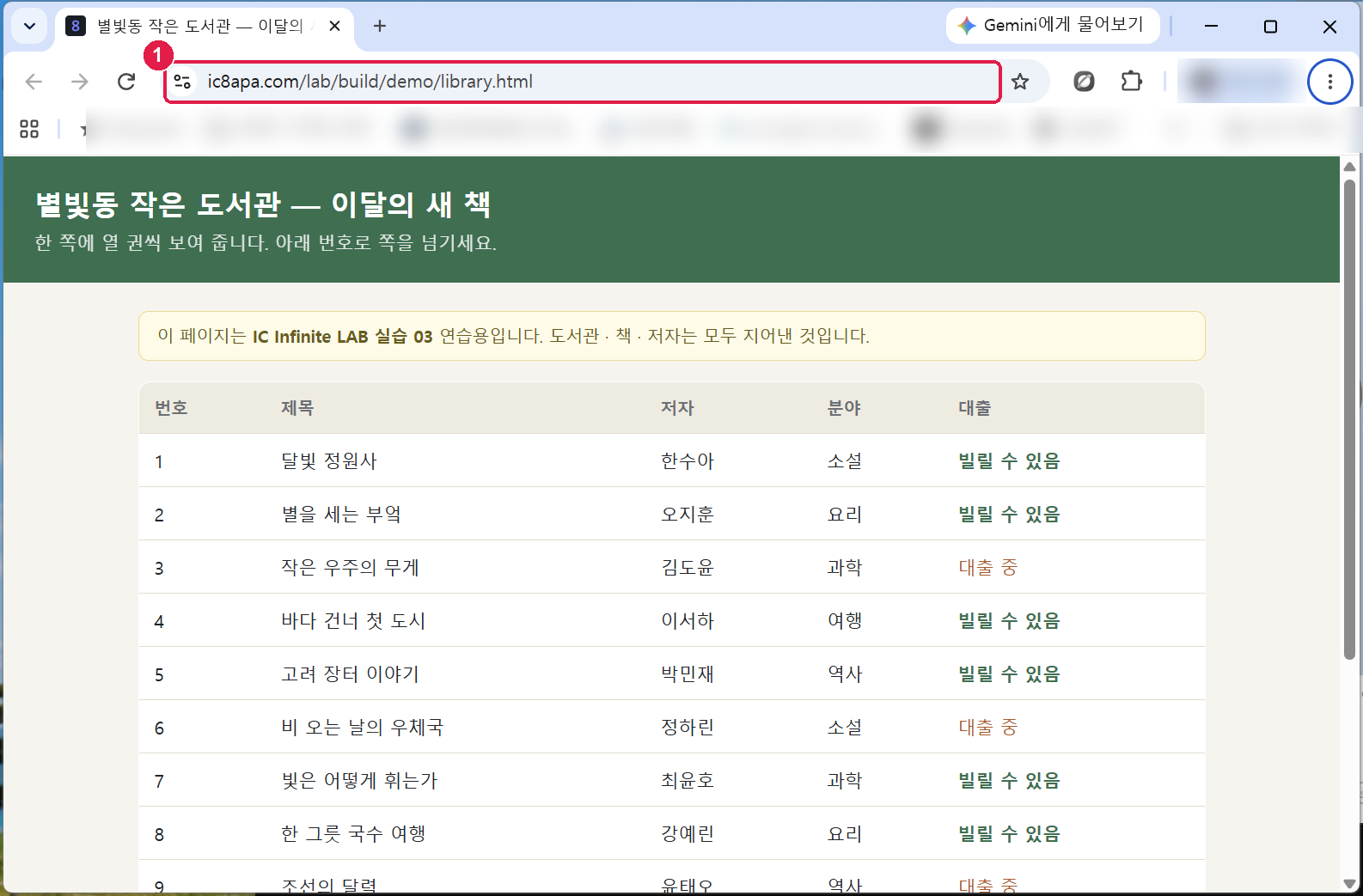Select the book title 고려 장터 이야기
Image resolution: width=1363 pixels, height=896 pixels.
click(350, 674)
